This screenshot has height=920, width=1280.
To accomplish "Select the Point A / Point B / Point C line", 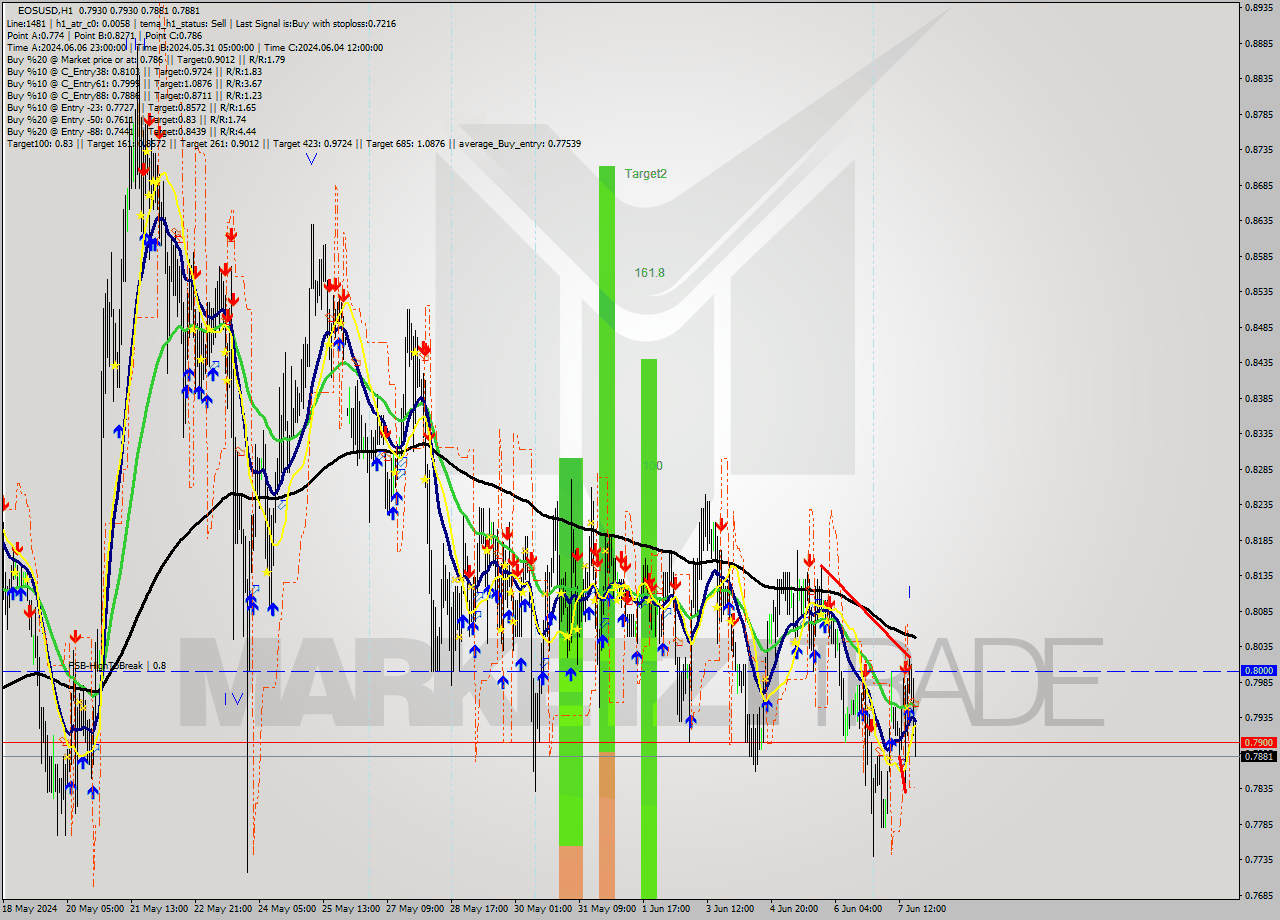I will 103,35.
